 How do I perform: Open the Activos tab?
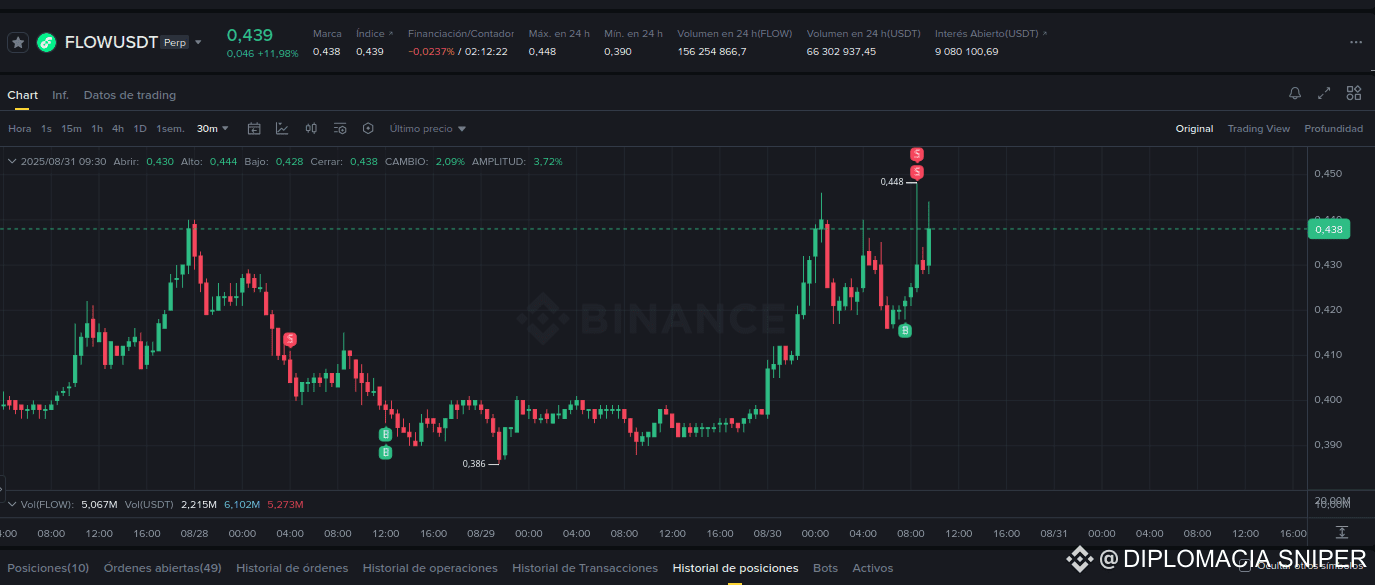pyautogui.click(x=873, y=568)
